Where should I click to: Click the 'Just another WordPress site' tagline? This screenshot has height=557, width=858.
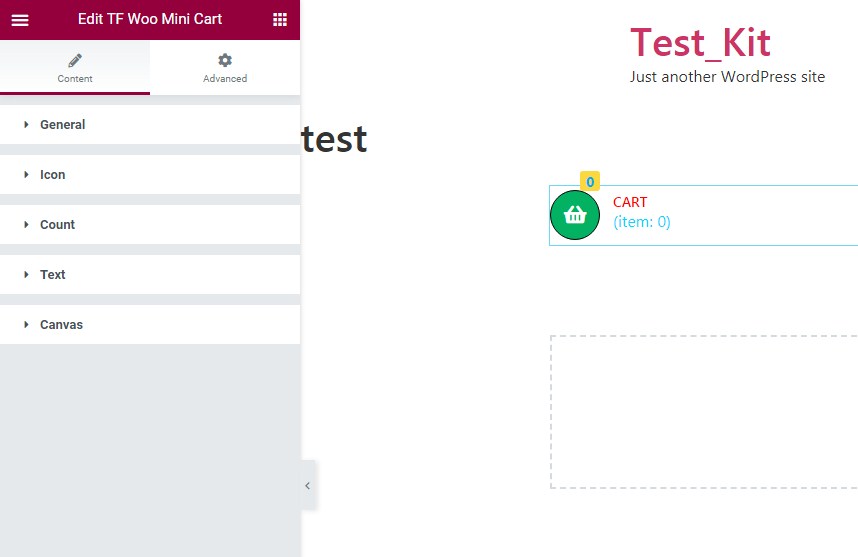(x=727, y=77)
